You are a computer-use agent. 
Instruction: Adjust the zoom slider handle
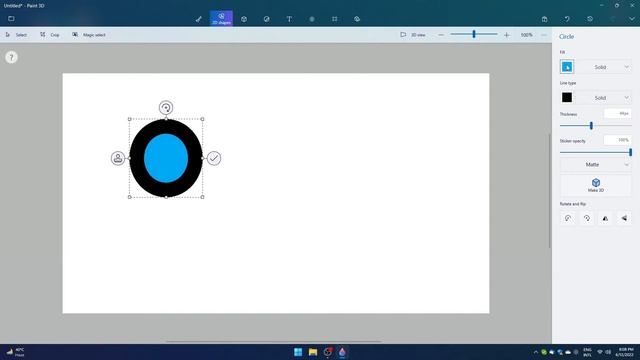pos(474,34)
